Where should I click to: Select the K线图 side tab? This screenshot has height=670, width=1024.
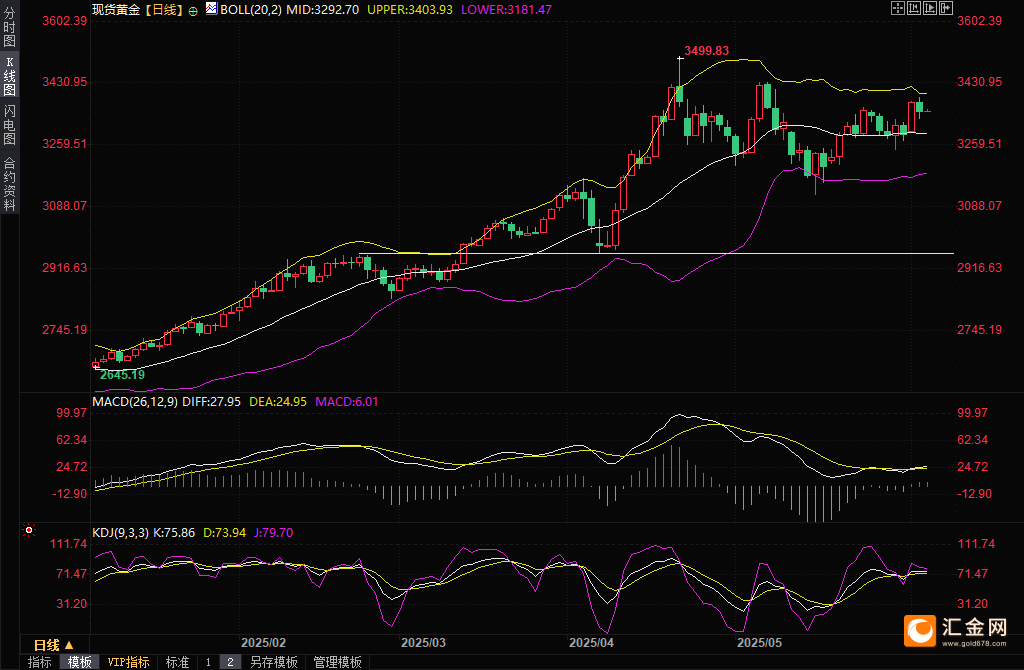coord(9,76)
